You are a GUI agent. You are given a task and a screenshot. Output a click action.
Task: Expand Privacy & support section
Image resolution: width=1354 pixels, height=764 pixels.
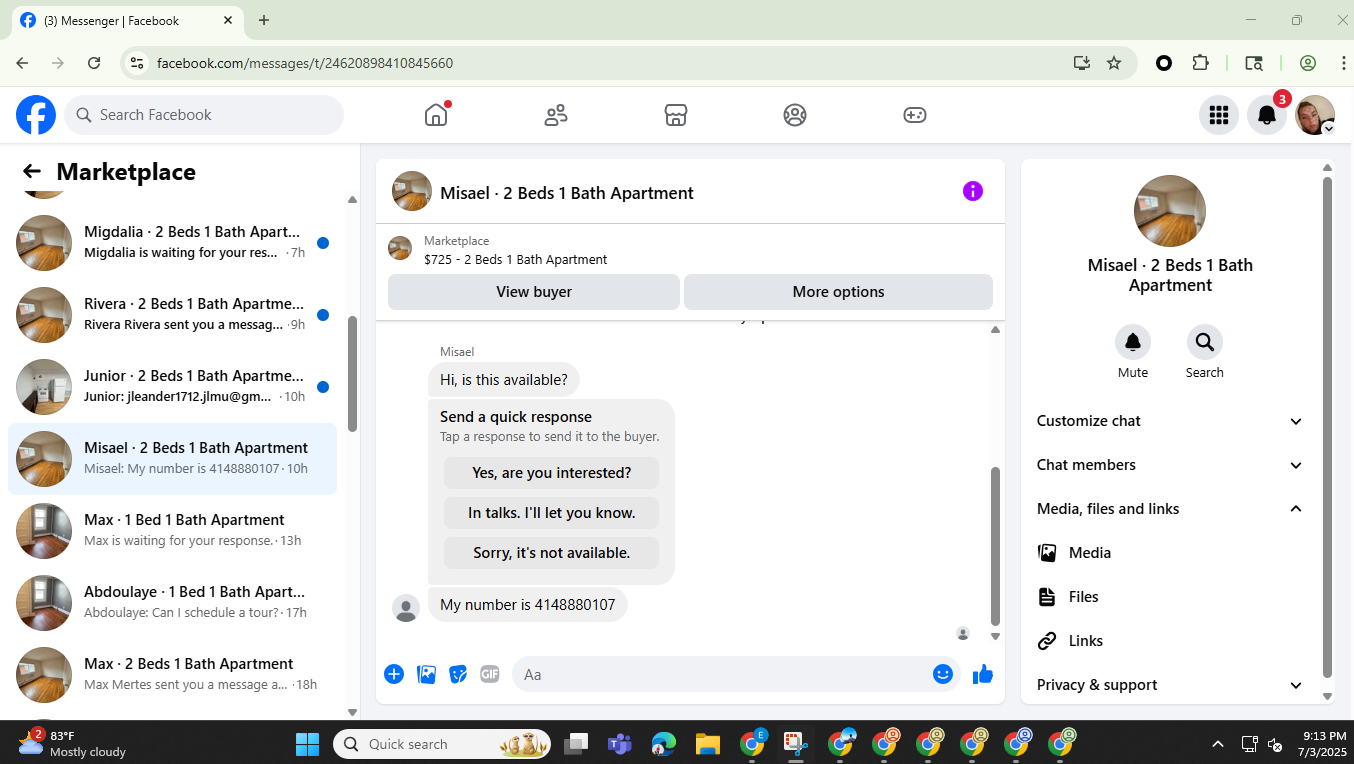(1170, 685)
